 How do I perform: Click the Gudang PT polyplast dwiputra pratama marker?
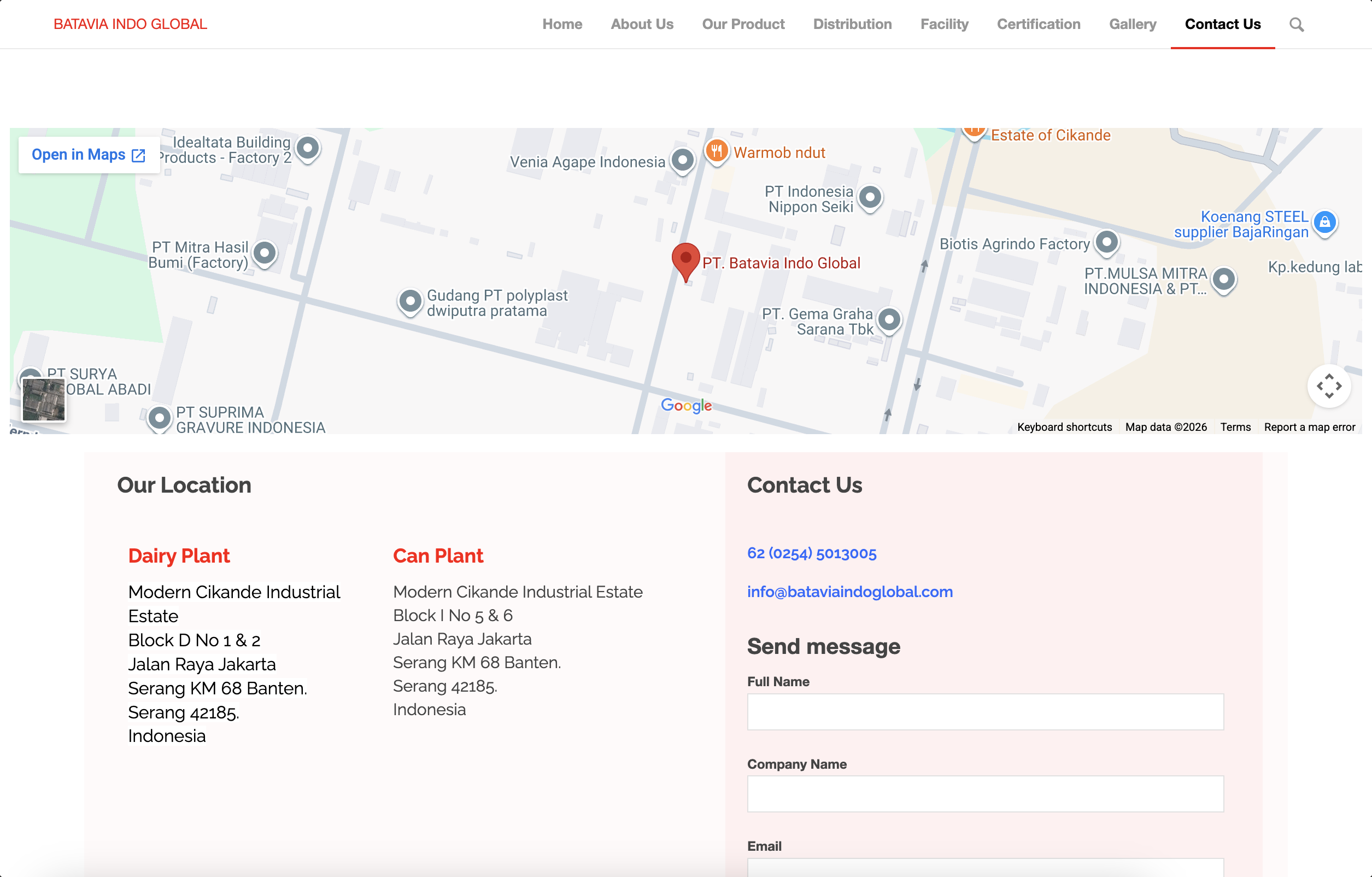coord(409,301)
